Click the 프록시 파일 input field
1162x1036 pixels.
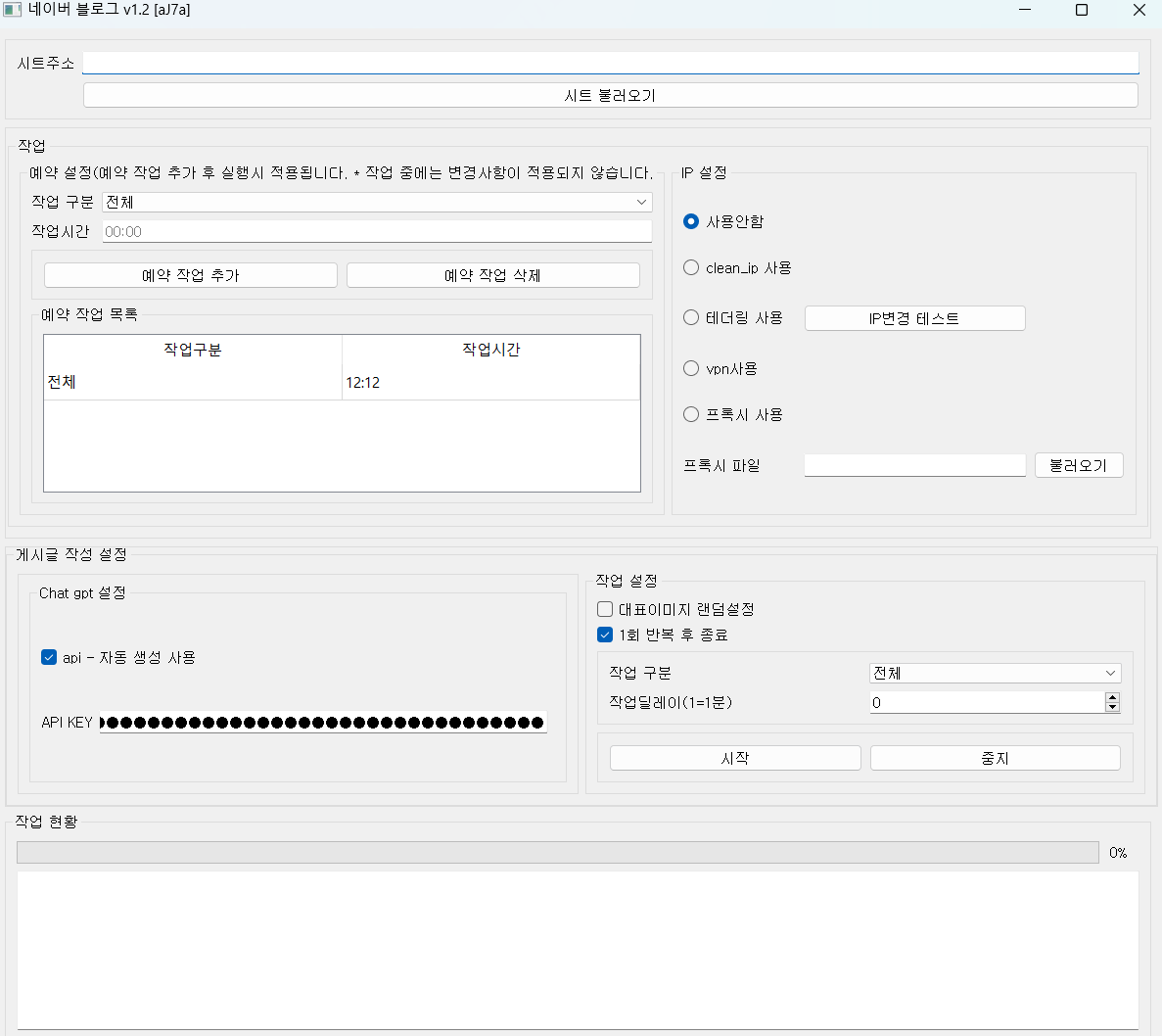point(914,465)
